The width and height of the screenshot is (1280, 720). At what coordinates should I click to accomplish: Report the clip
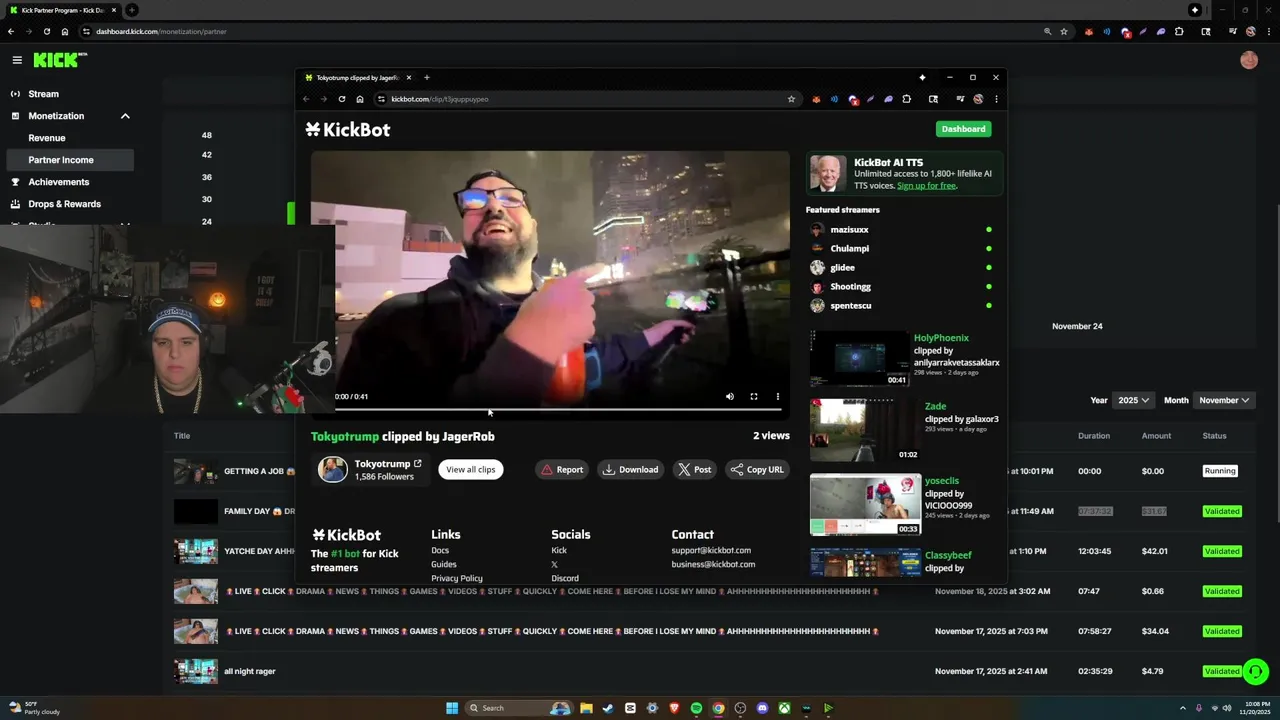pyautogui.click(x=562, y=469)
